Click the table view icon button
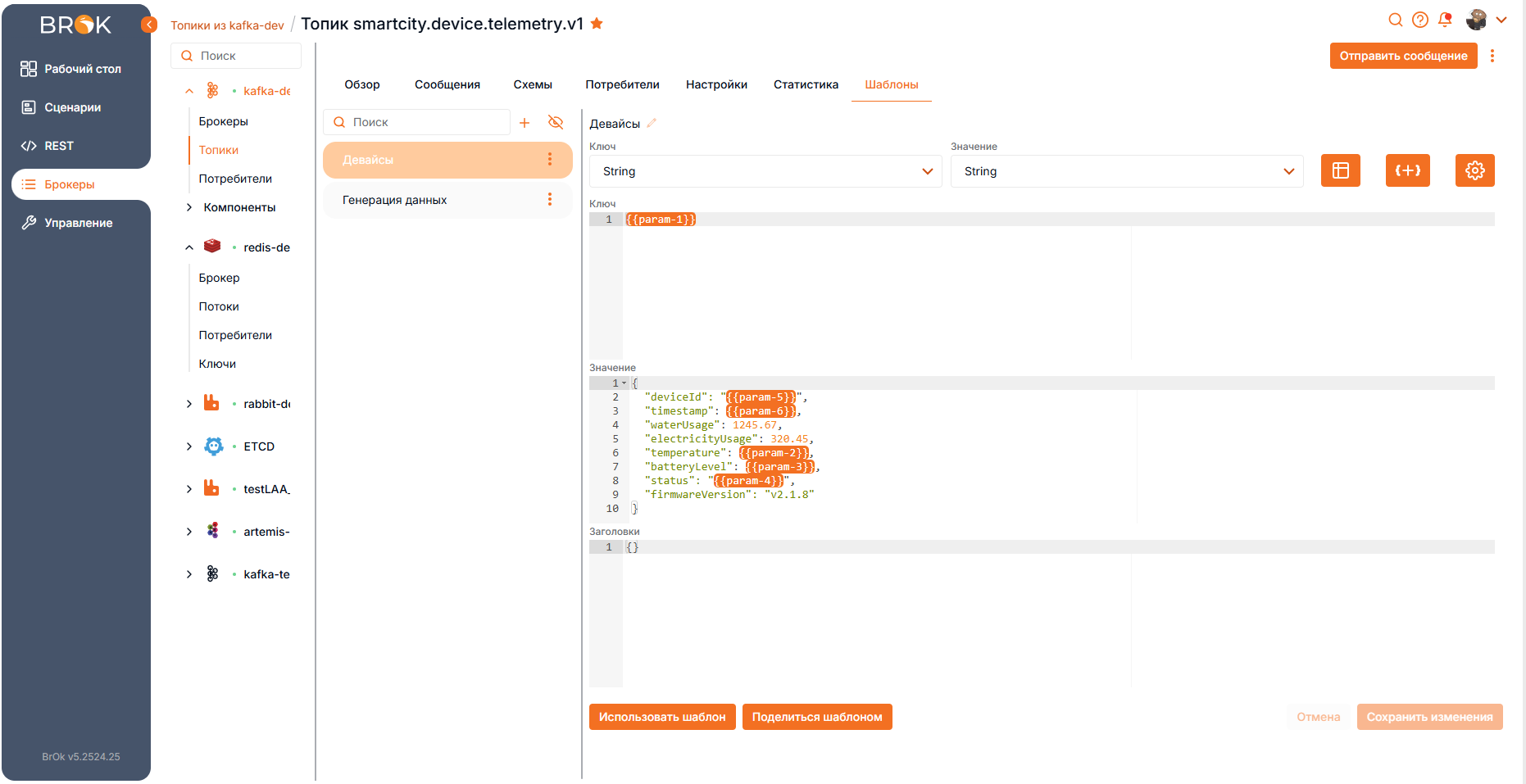Screen dimensions: 1526x784 [x=1340, y=170]
